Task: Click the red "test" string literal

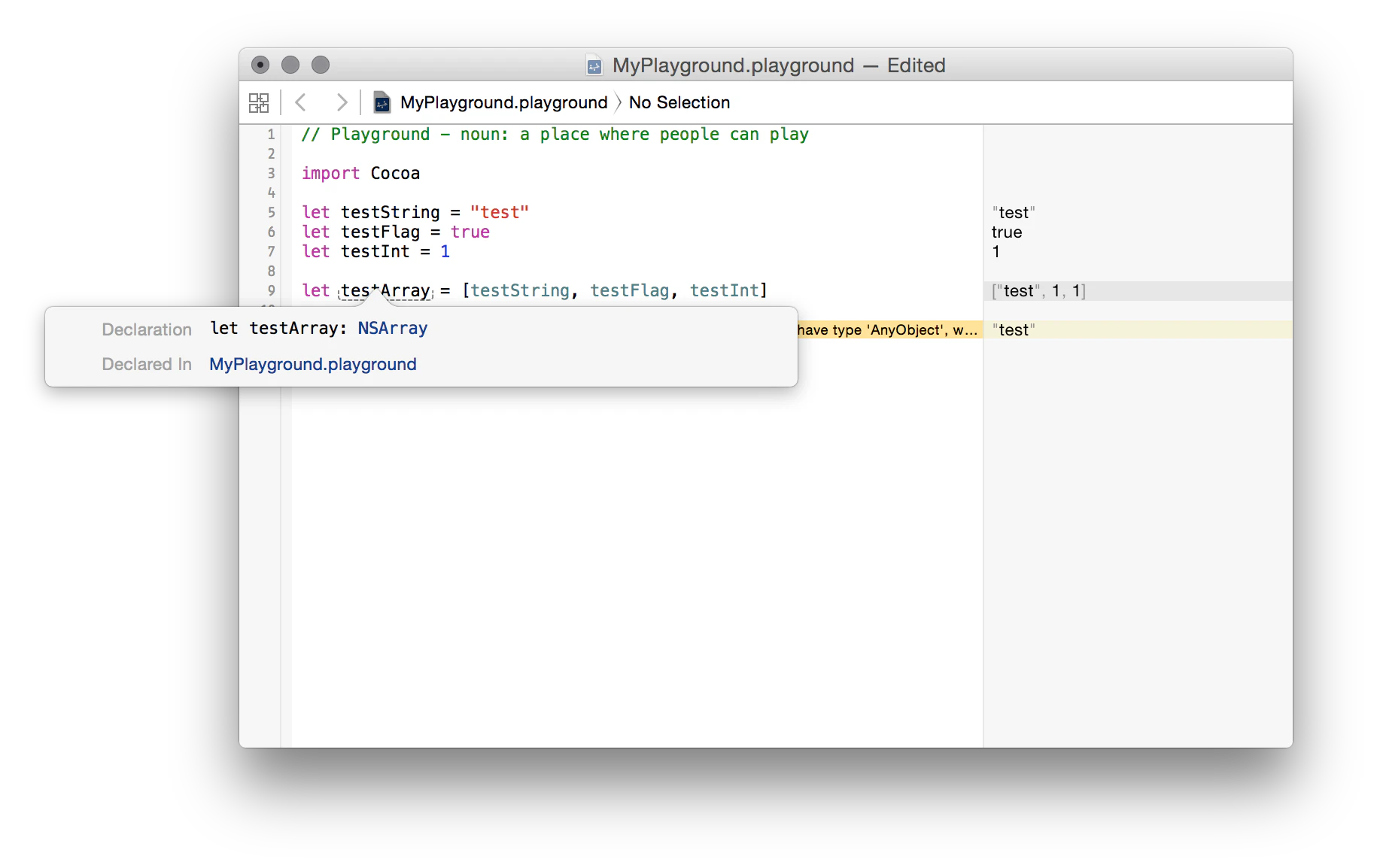Action: click(x=500, y=213)
